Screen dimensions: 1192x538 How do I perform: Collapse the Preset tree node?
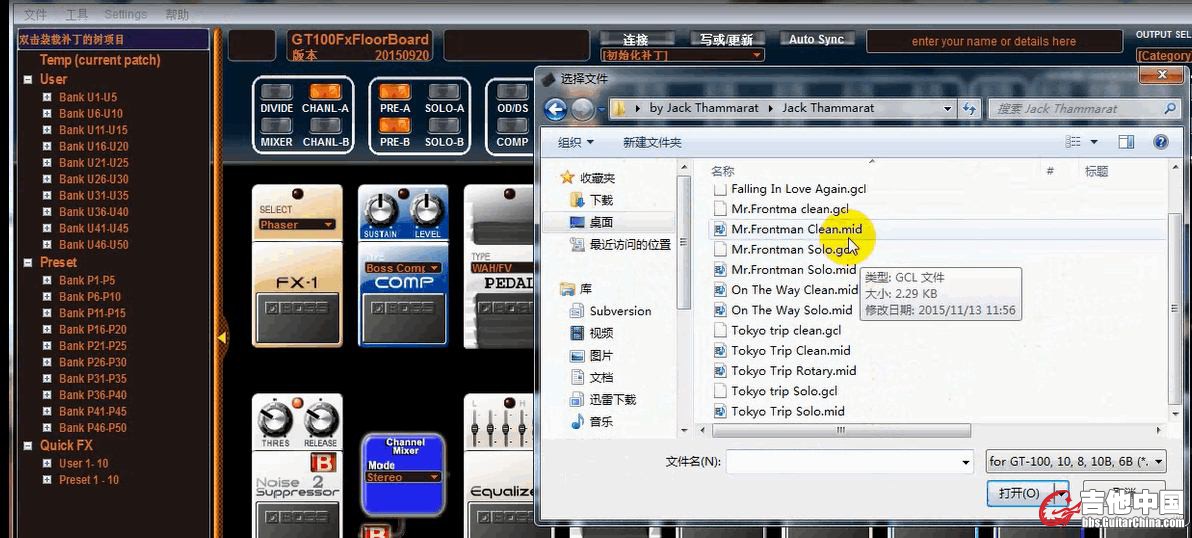27,262
